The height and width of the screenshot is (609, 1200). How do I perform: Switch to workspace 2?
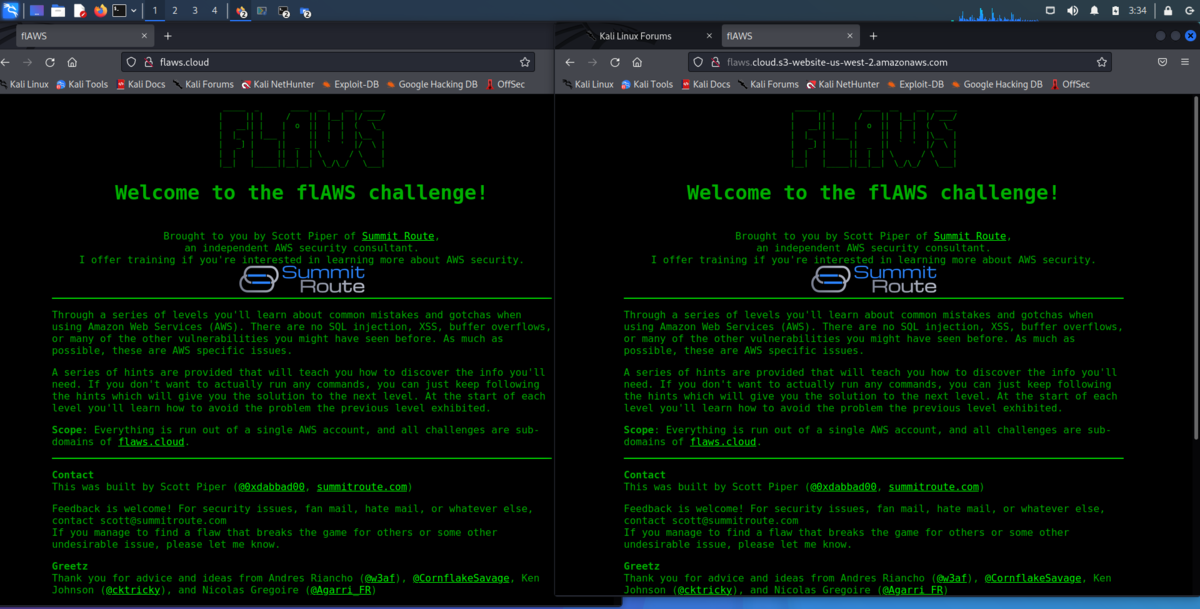pyautogui.click(x=175, y=11)
